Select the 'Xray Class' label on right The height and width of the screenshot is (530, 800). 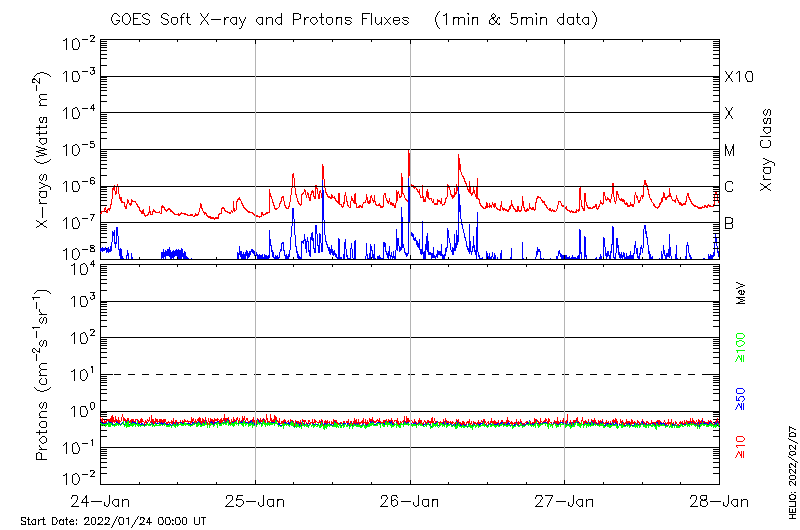click(x=766, y=151)
